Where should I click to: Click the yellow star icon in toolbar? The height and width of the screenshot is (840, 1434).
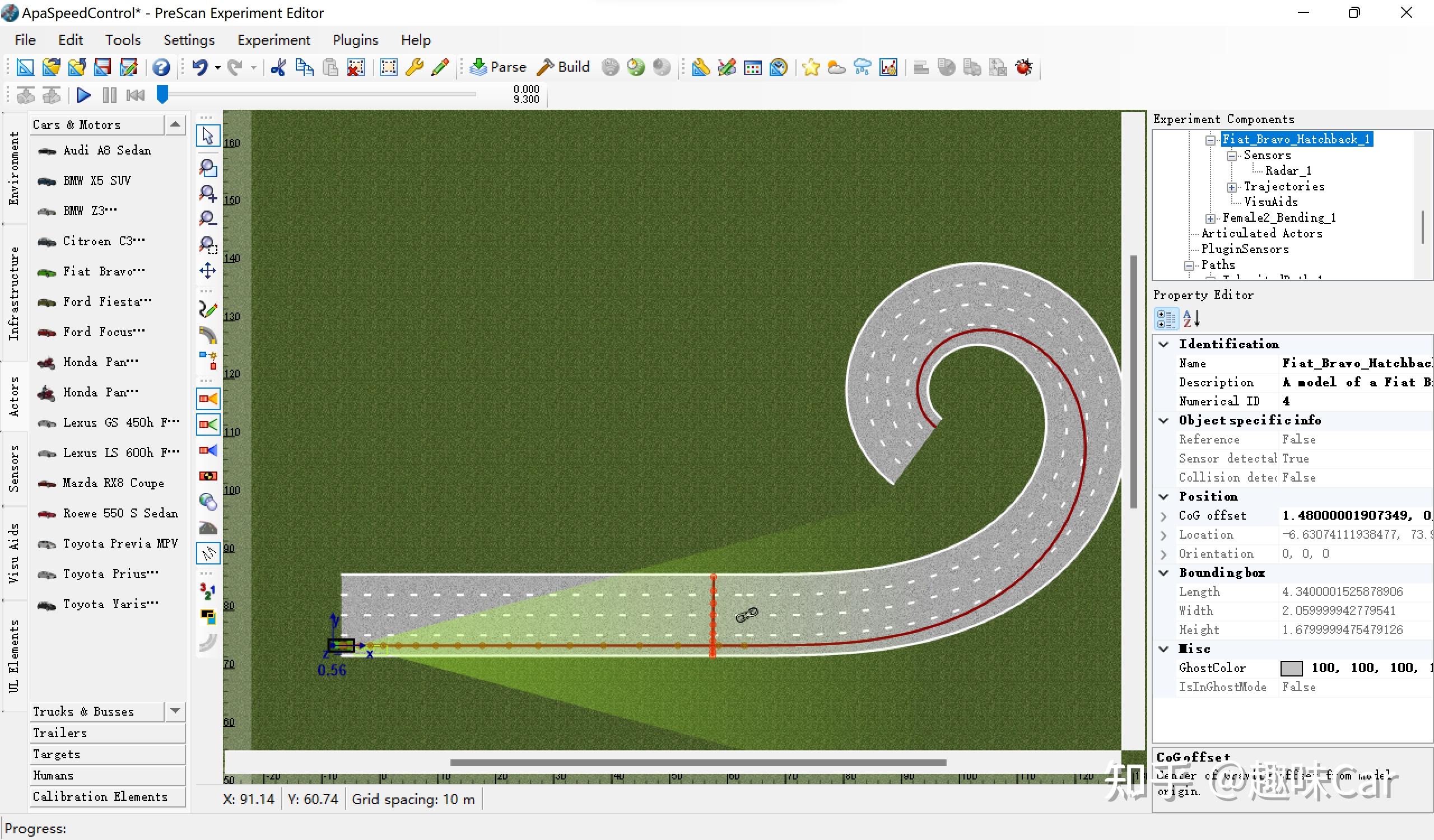coord(811,68)
